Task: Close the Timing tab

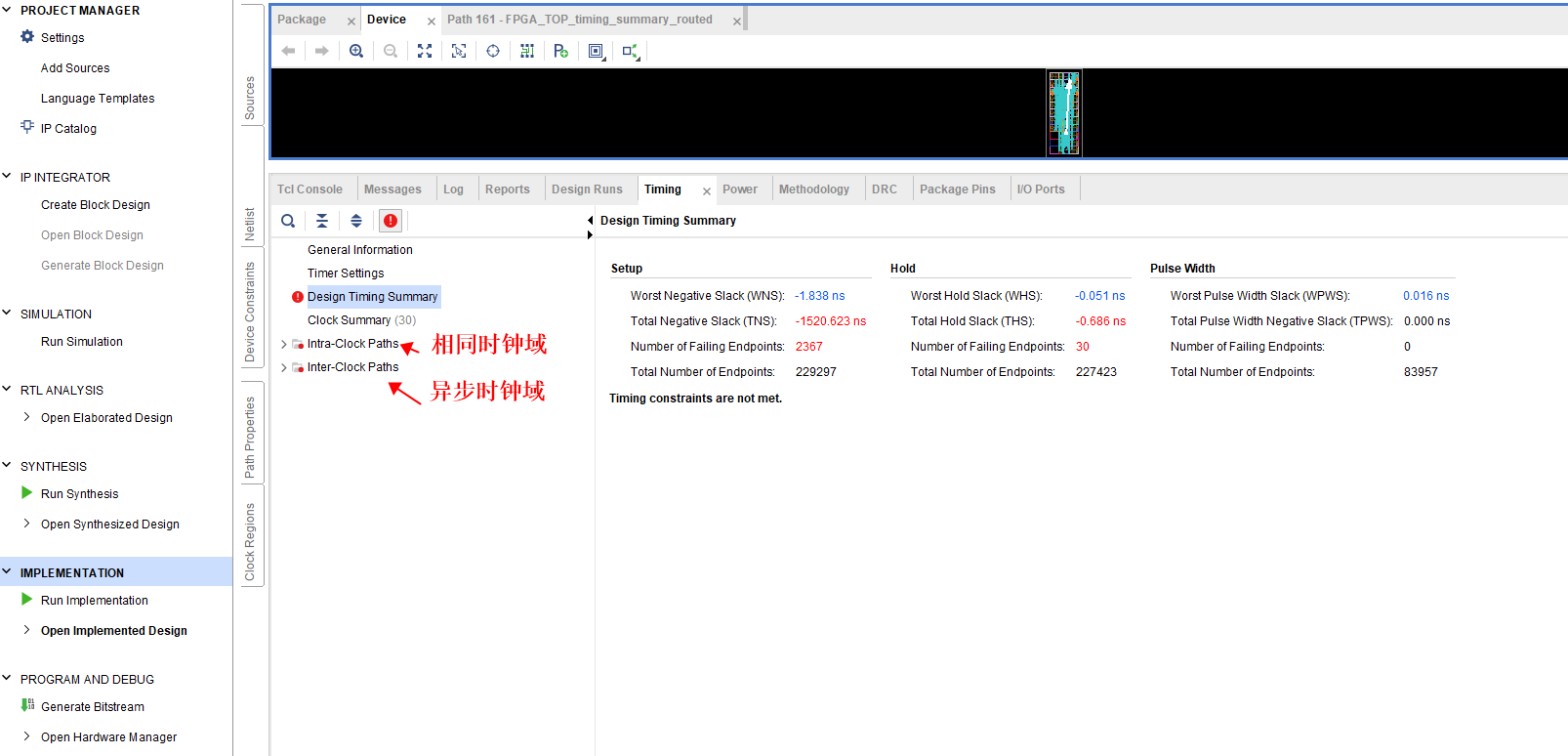Action: pos(707,191)
